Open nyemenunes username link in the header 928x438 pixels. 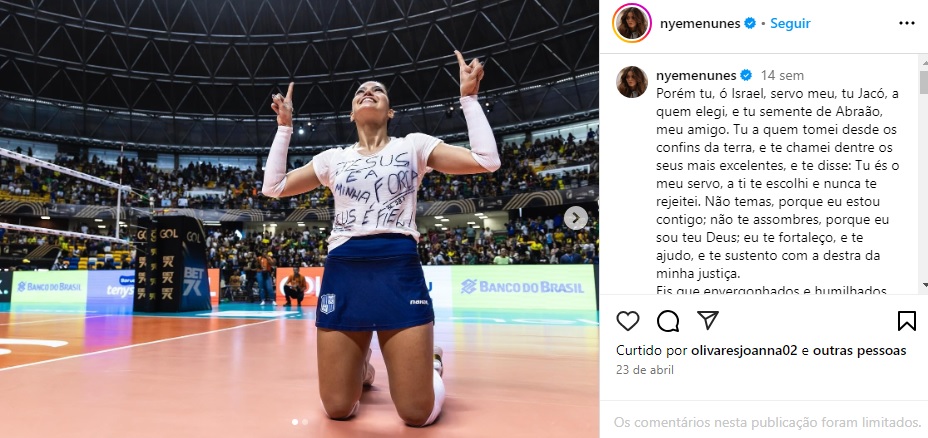(700, 24)
